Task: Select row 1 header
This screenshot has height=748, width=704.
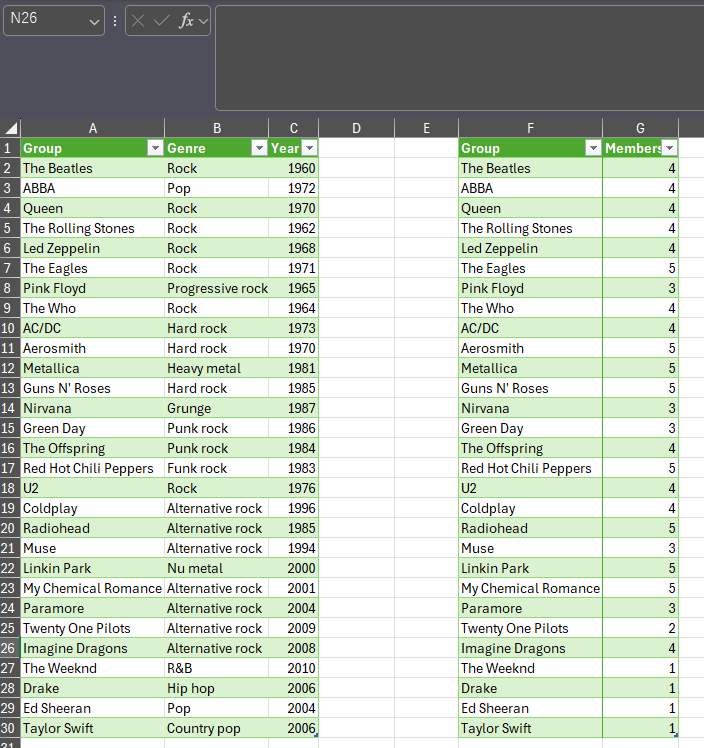Action: coord(10,148)
